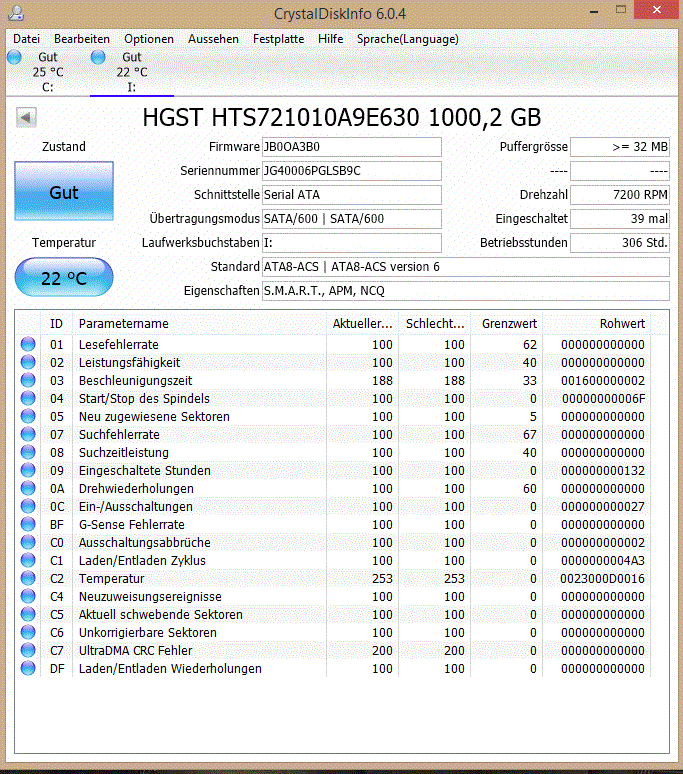
Task: Click the Aktueller... column header
Action: (362, 324)
